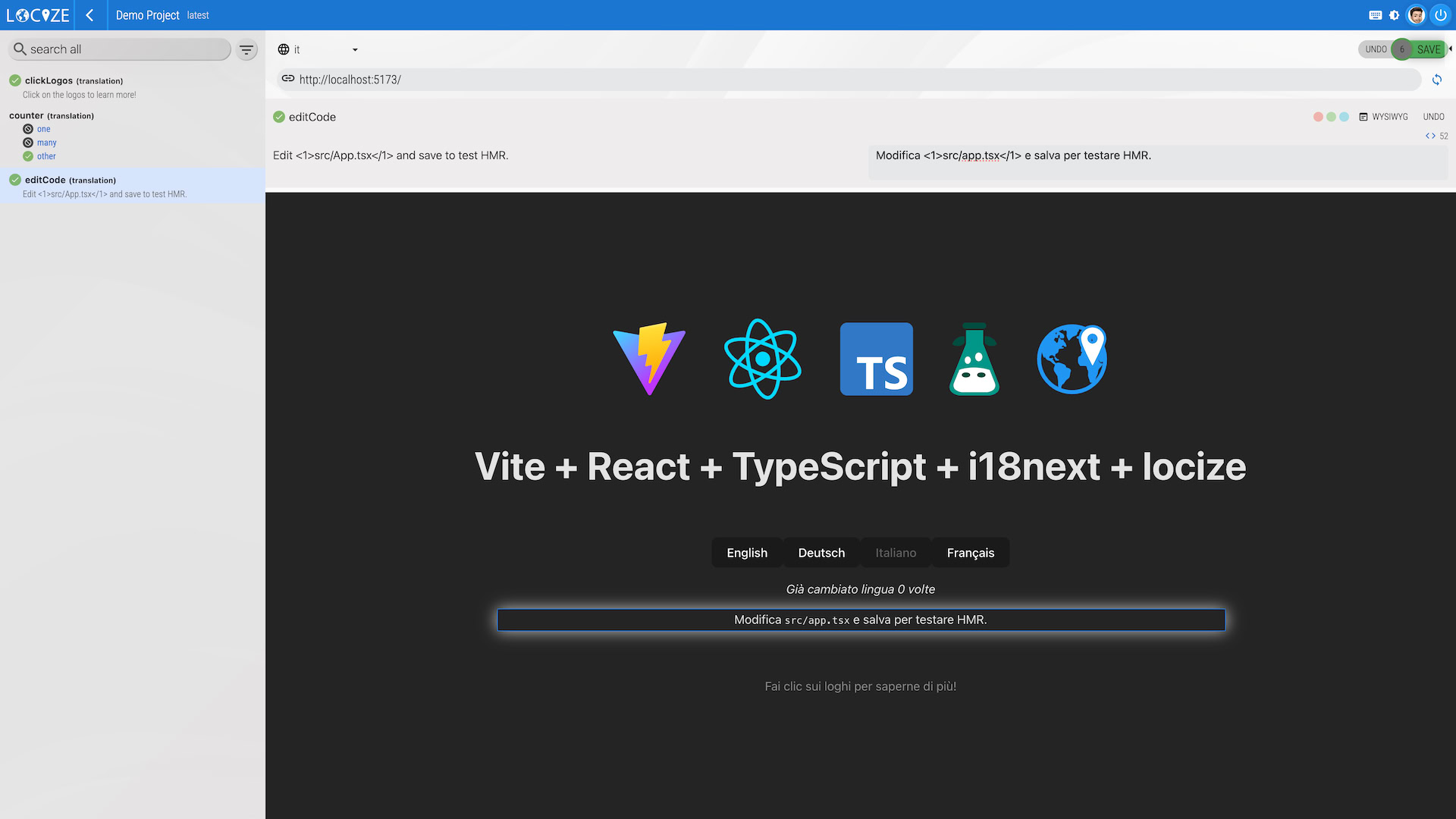Toggle the dark/light theme brightness icon
This screenshot has width=1456, height=819.
[1395, 15]
